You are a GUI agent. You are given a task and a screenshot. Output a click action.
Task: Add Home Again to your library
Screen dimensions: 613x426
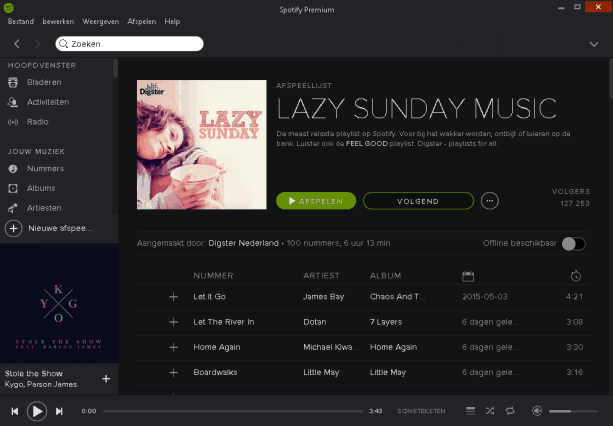pyautogui.click(x=174, y=347)
